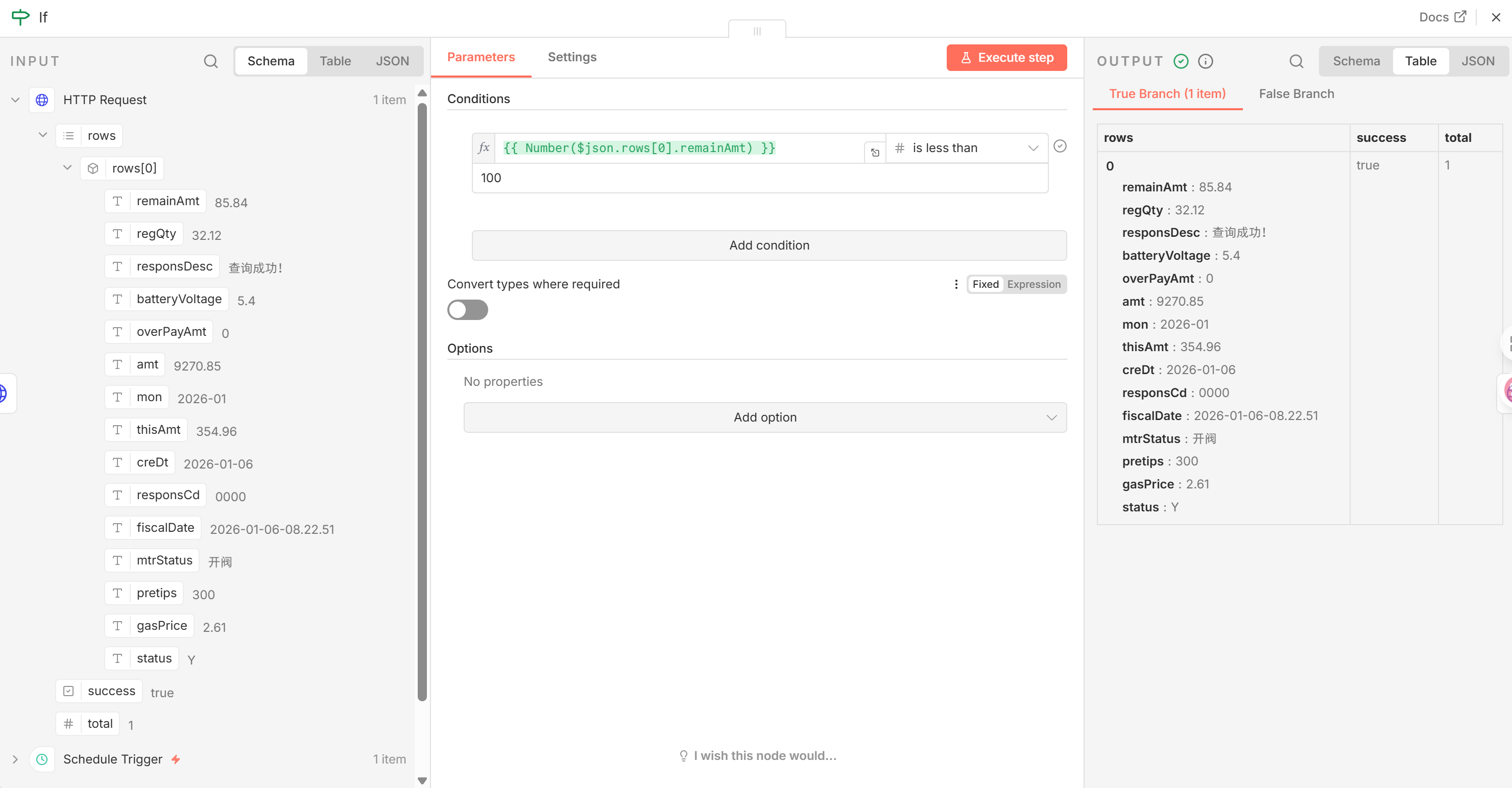Open the Add option dropdown
This screenshot has width=1512, height=788.
(x=765, y=417)
